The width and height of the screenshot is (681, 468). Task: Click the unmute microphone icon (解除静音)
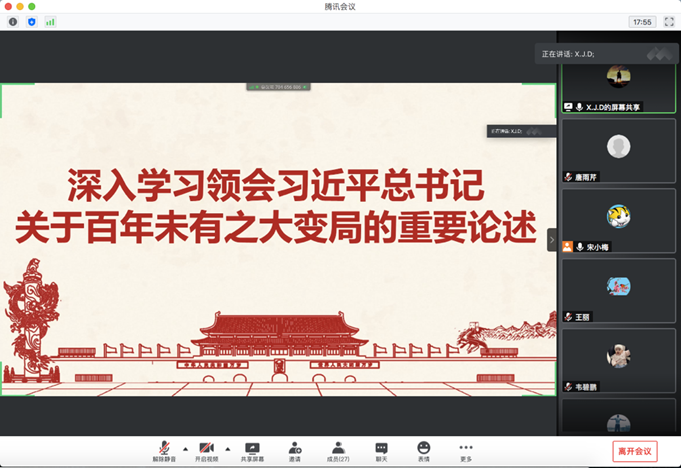click(163, 447)
